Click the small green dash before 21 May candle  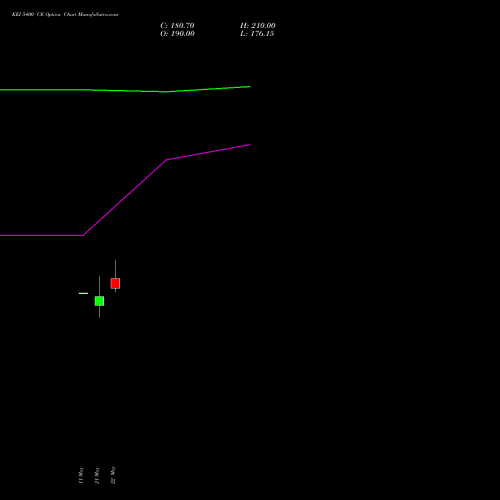click(83, 293)
